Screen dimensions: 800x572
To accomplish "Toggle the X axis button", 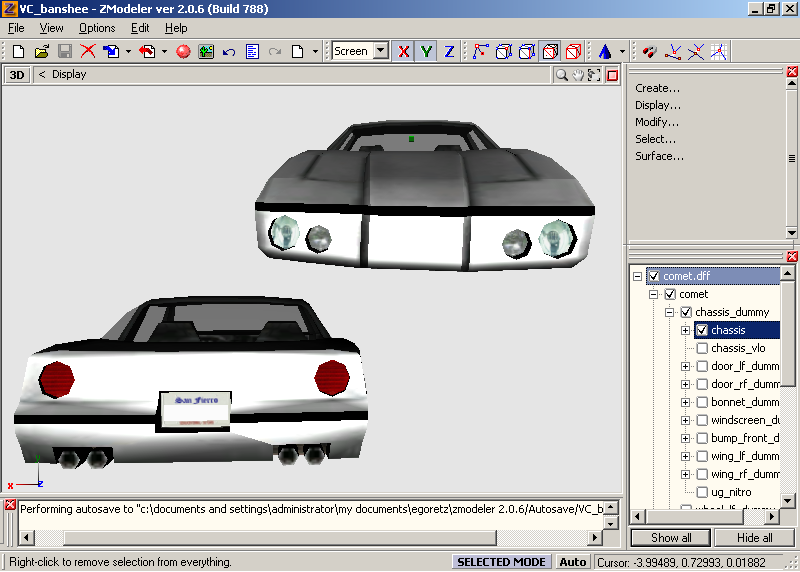I will (404, 52).
